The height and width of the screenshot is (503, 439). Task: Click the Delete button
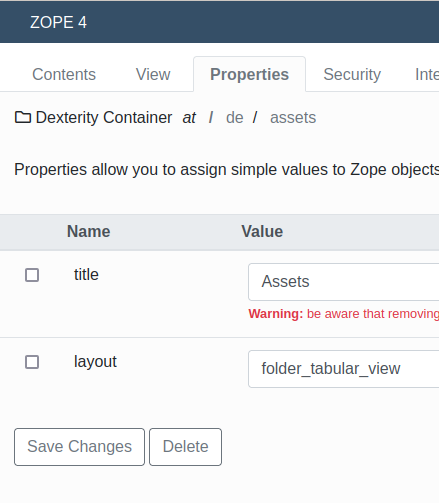185,447
